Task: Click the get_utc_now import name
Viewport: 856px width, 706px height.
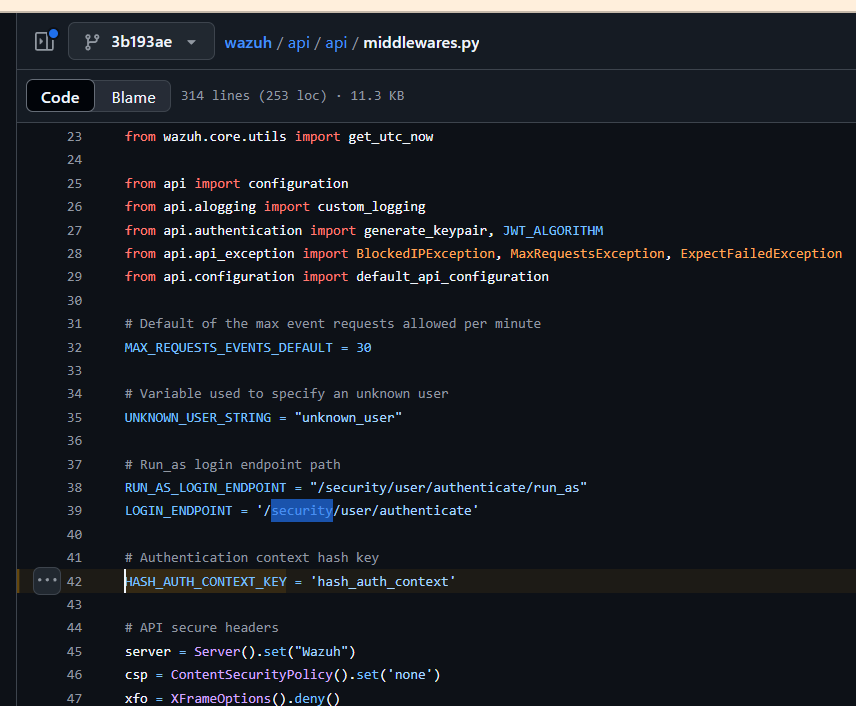Action: pyautogui.click(x=391, y=137)
